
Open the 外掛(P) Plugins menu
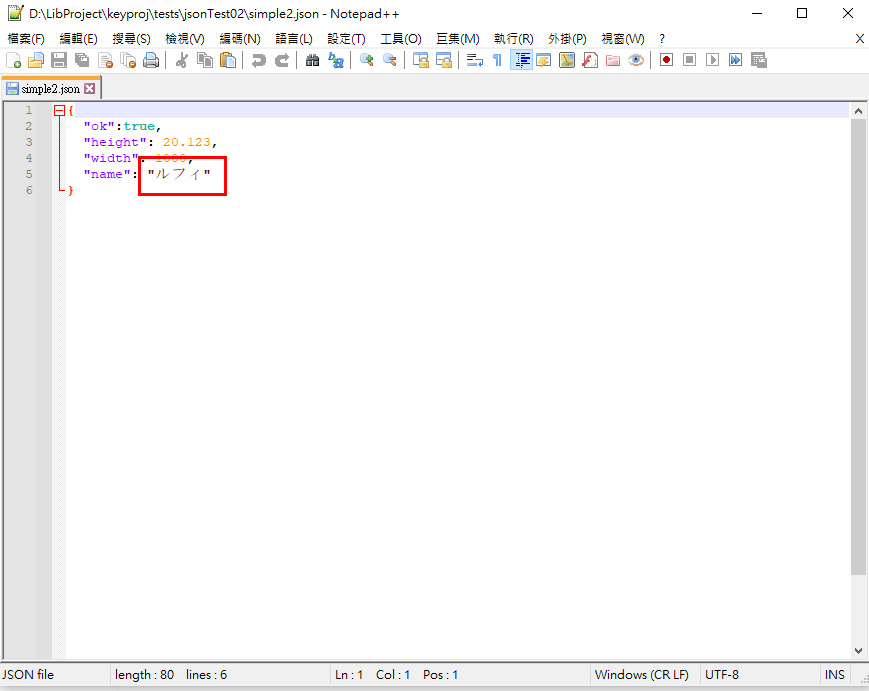coord(567,39)
